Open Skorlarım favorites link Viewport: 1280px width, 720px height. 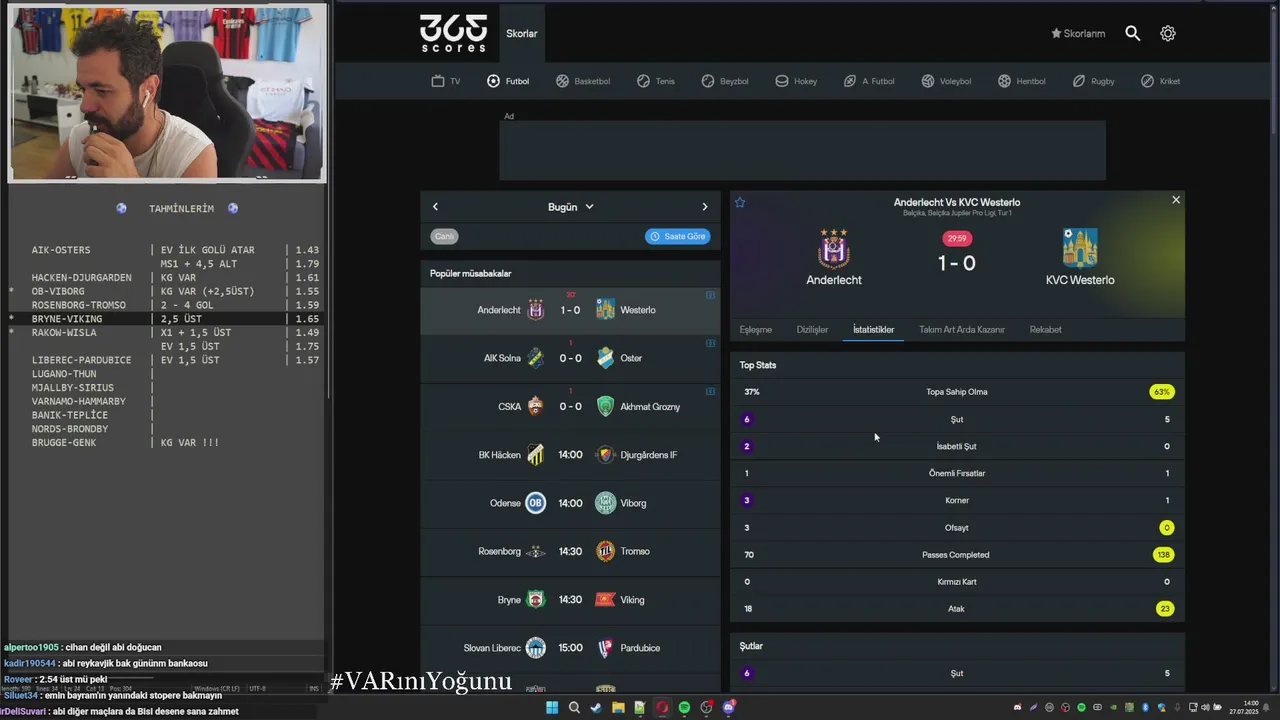[1077, 33]
